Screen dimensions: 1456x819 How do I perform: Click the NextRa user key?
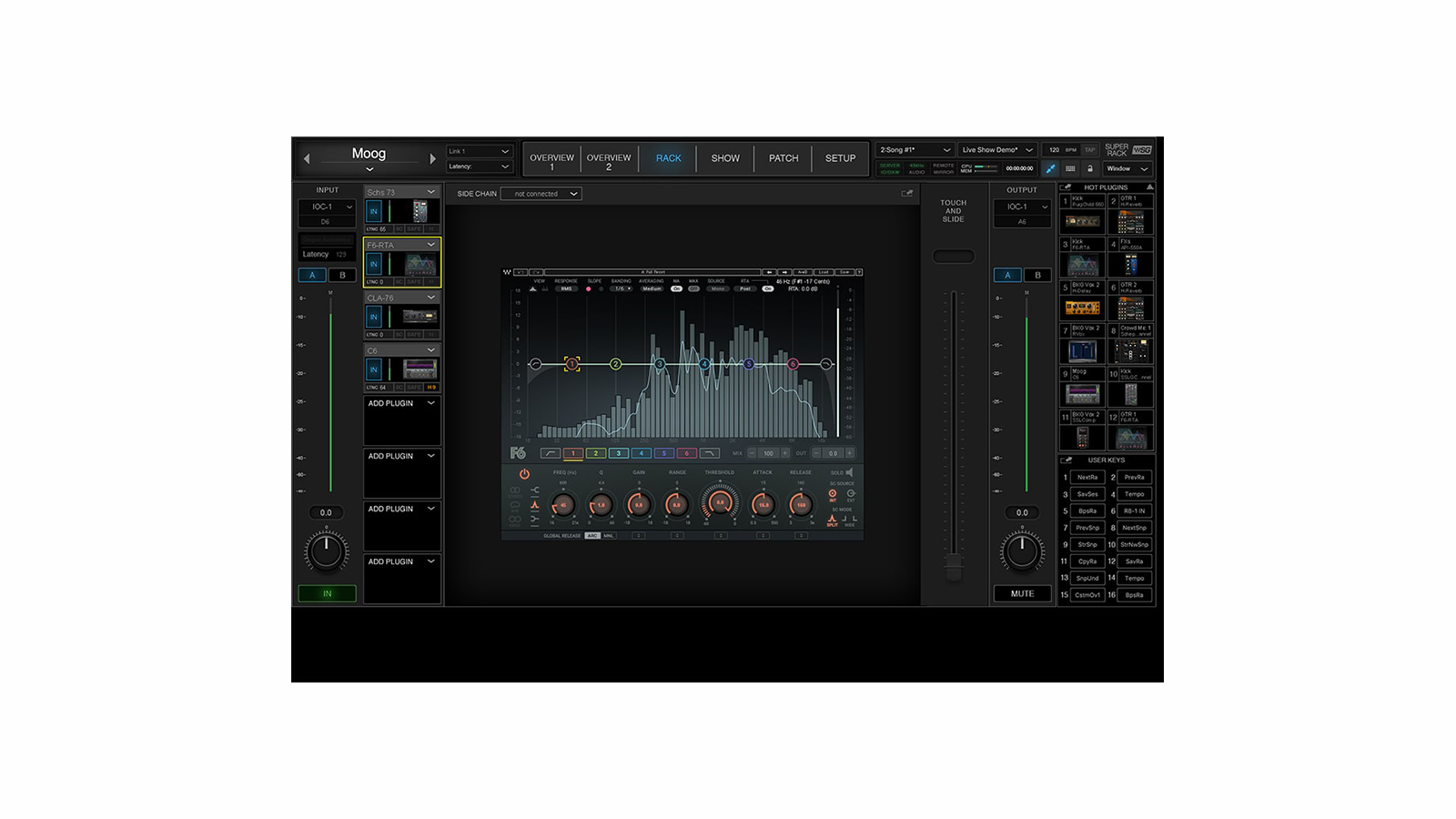(x=1087, y=477)
